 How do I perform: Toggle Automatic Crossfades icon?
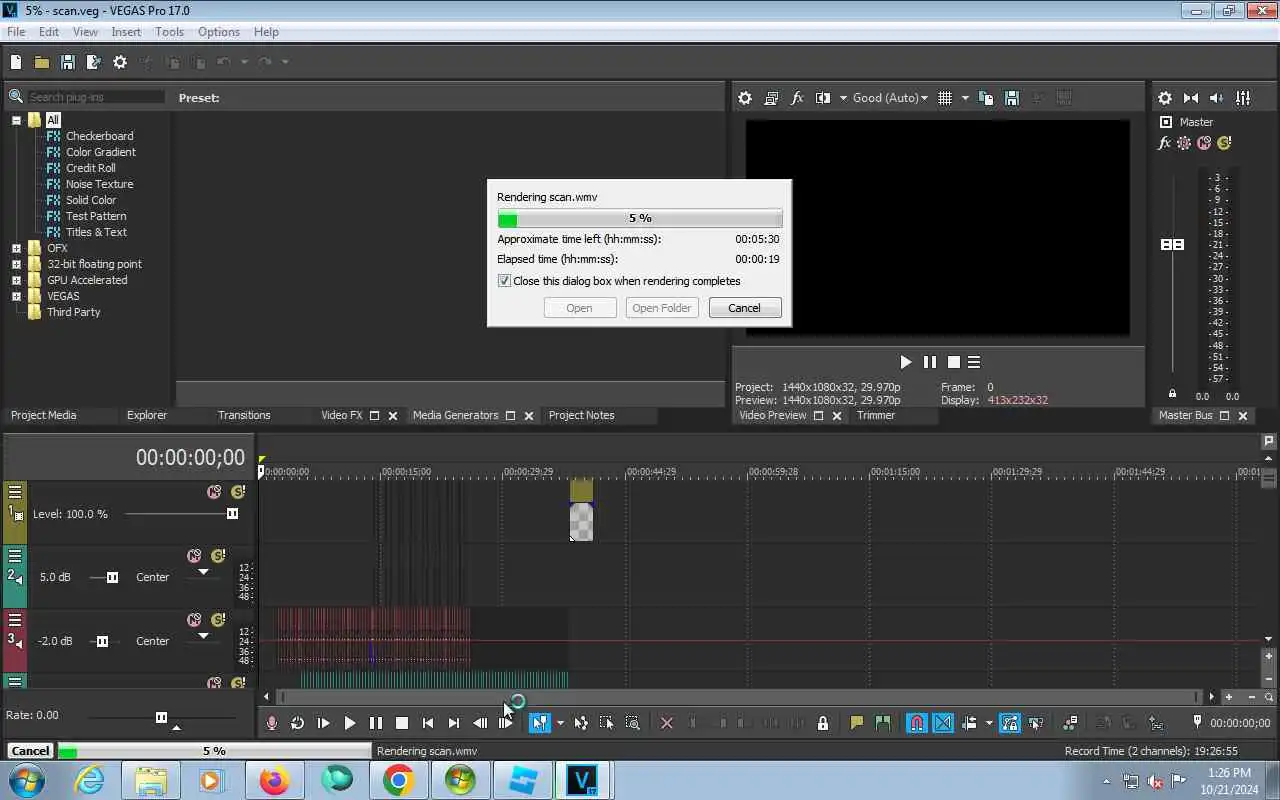pos(943,723)
